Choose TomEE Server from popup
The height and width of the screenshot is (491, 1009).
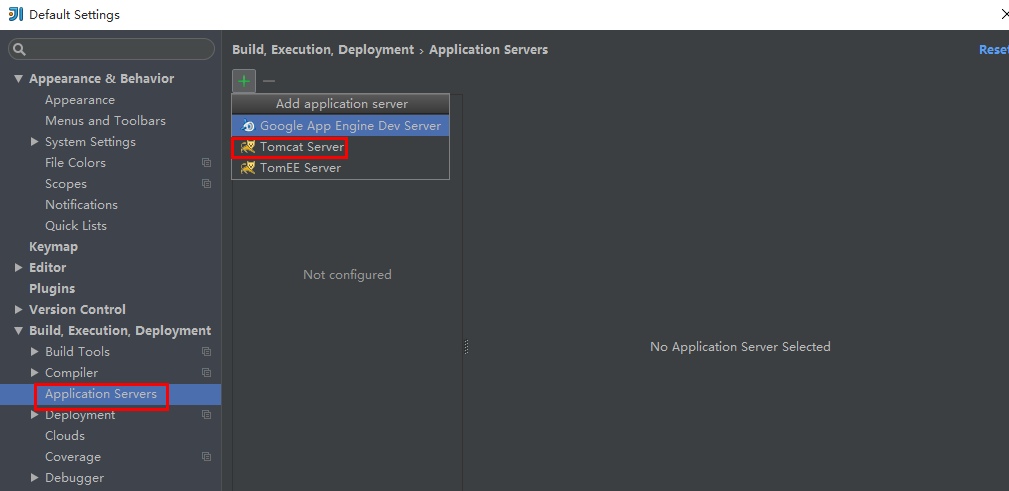point(340,168)
